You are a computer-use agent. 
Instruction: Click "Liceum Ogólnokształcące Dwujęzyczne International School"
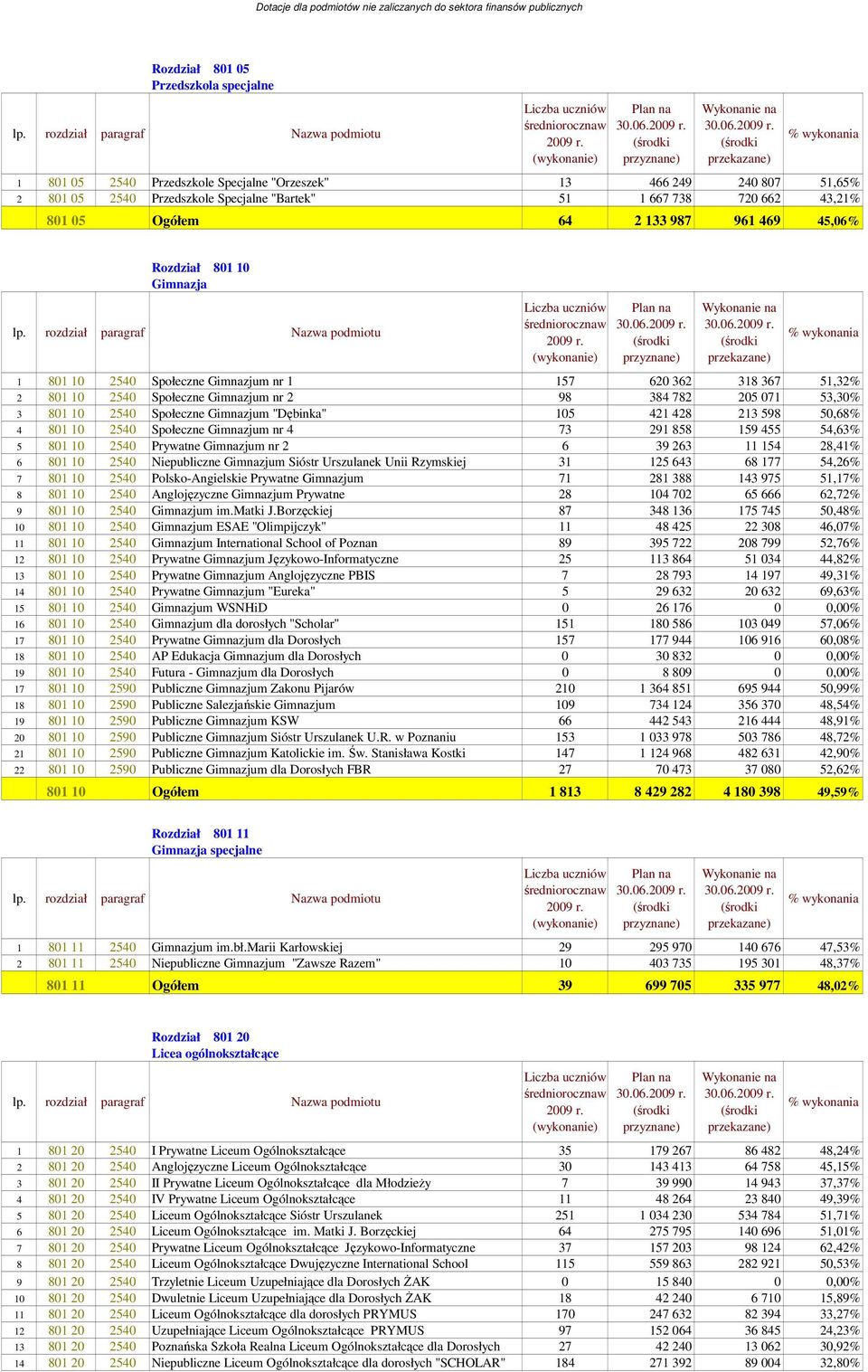click(x=310, y=1266)
